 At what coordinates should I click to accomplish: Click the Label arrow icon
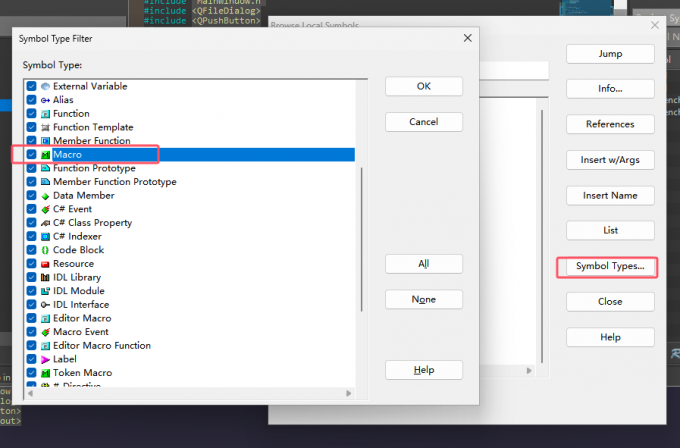[45, 359]
